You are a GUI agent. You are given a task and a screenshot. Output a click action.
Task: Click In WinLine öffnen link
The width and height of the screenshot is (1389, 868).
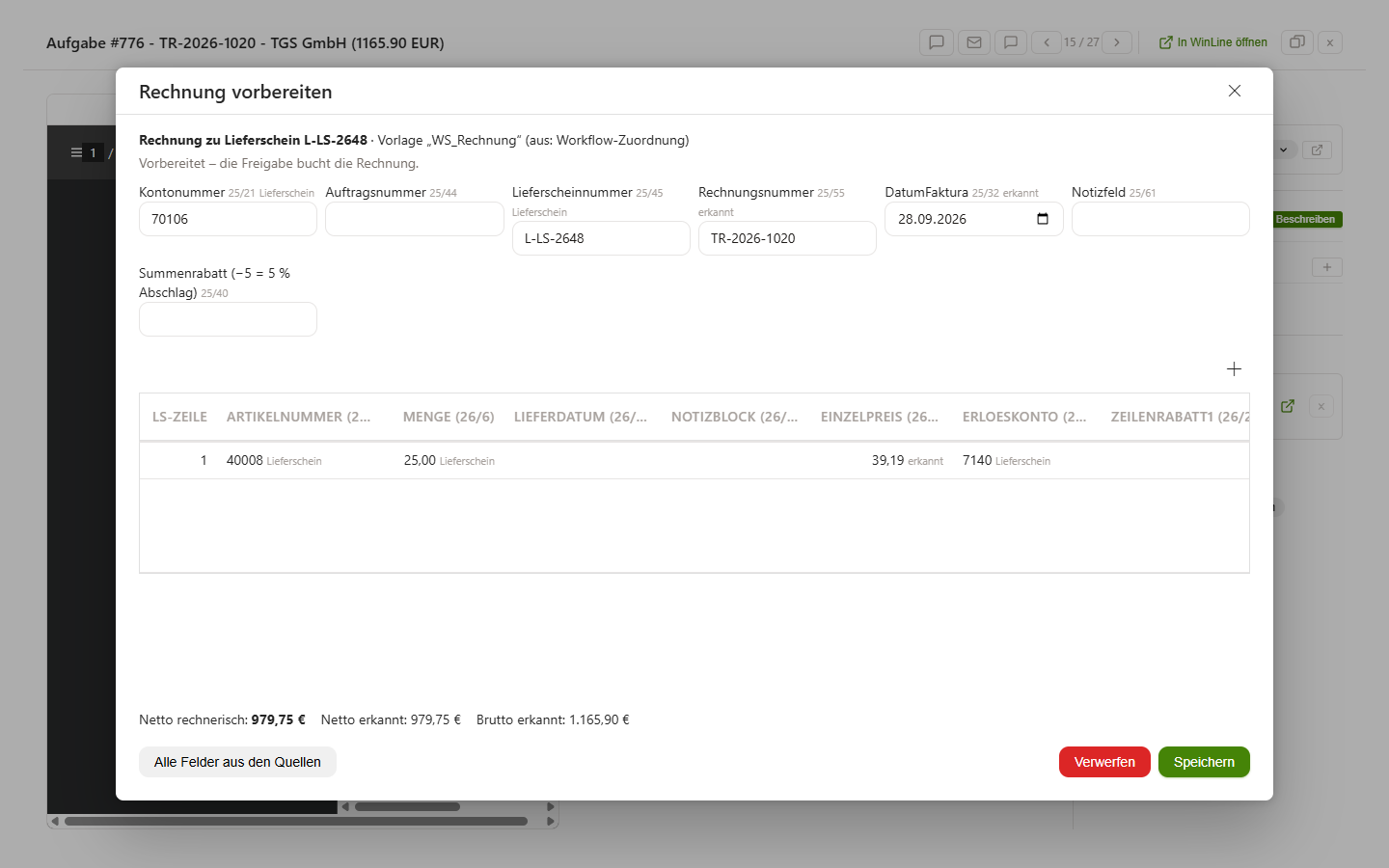click(1213, 42)
